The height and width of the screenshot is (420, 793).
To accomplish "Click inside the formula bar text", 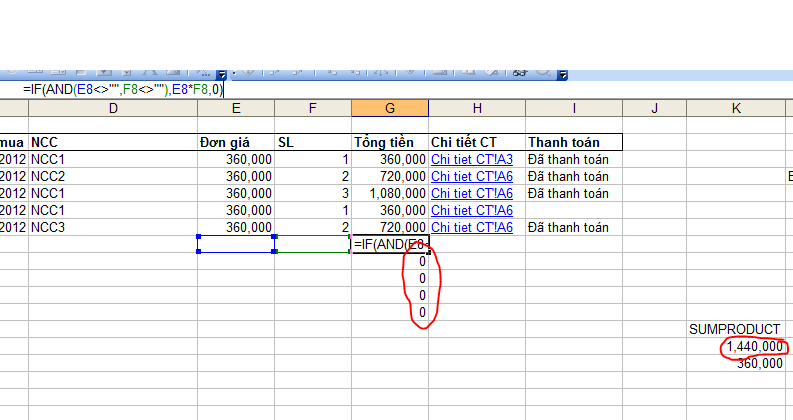I will 123,90.
